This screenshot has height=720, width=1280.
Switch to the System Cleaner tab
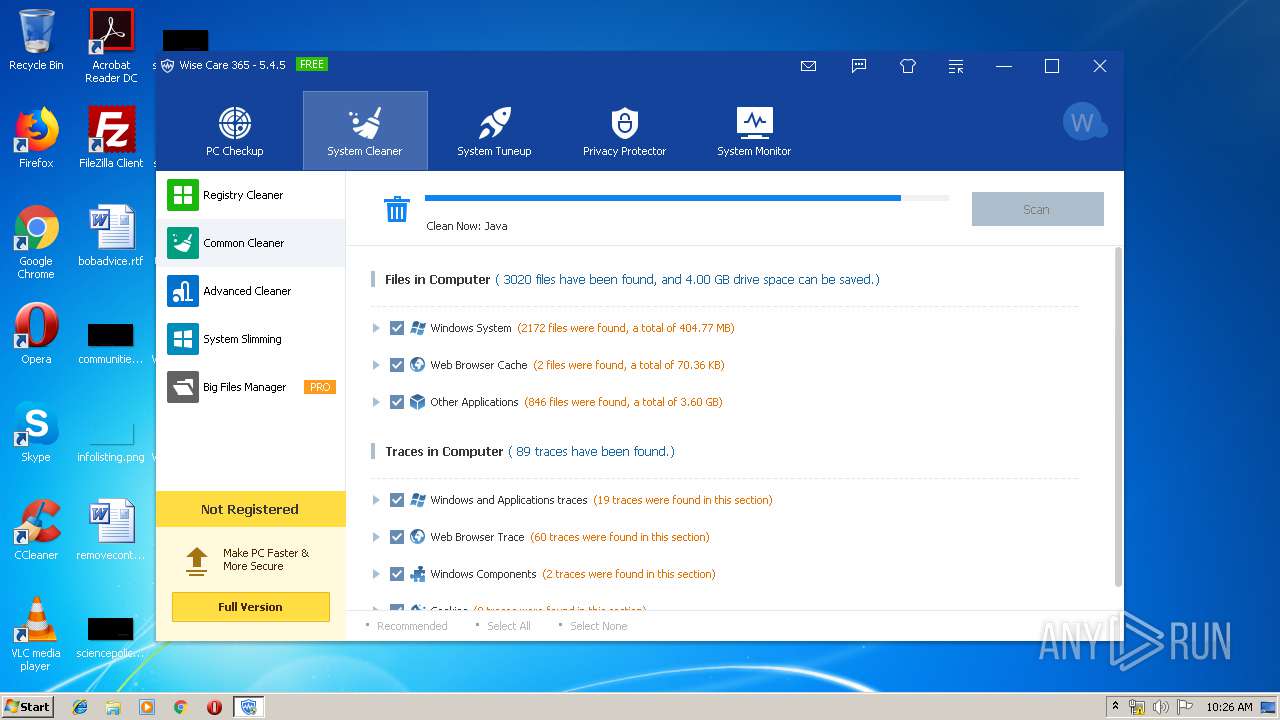point(365,131)
